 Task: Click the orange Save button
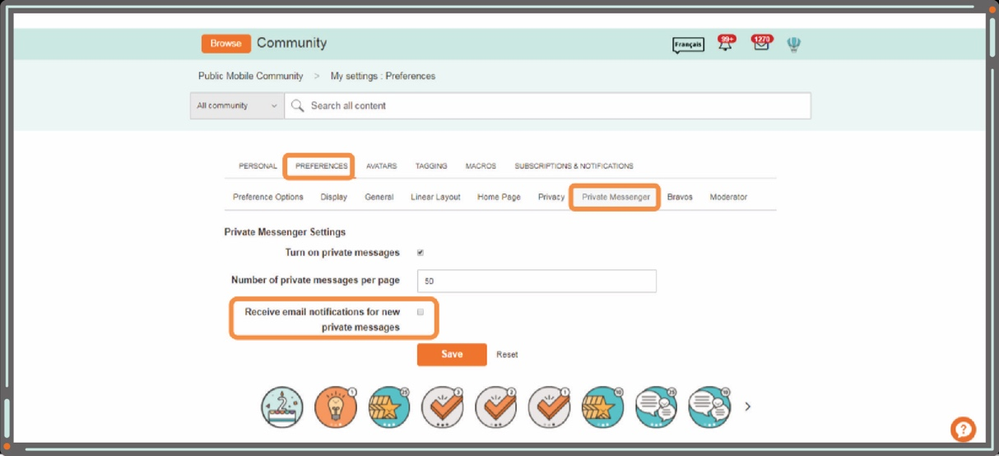[x=451, y=354]
